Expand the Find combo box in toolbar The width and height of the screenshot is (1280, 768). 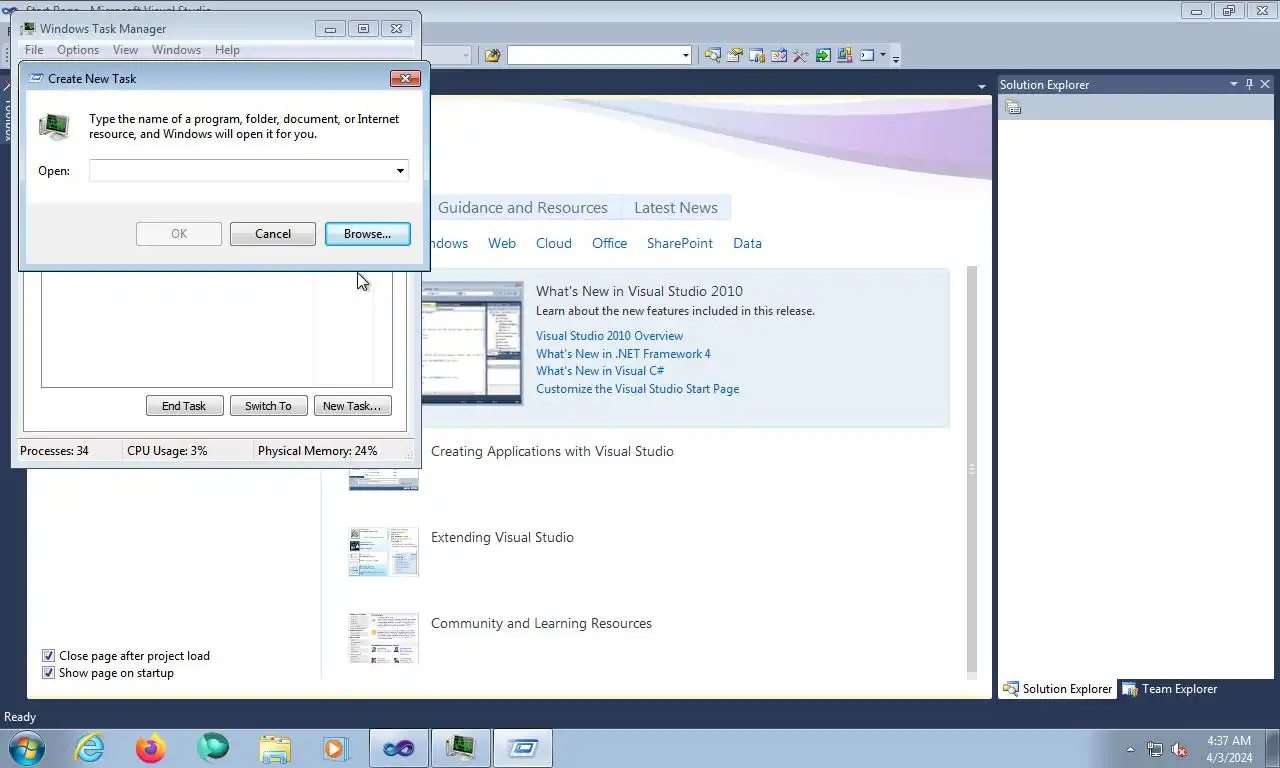(685, 55)
